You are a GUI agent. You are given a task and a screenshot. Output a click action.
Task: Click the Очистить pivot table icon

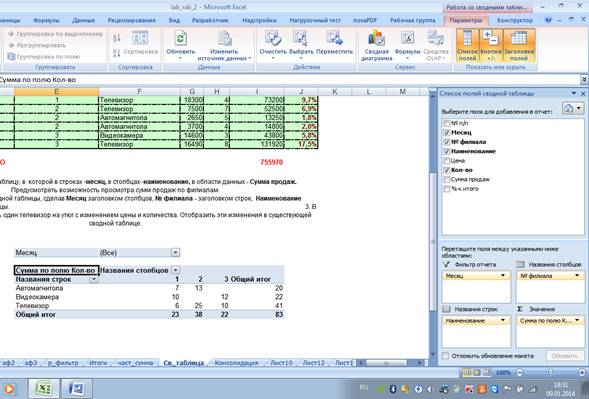click(273, 38)
